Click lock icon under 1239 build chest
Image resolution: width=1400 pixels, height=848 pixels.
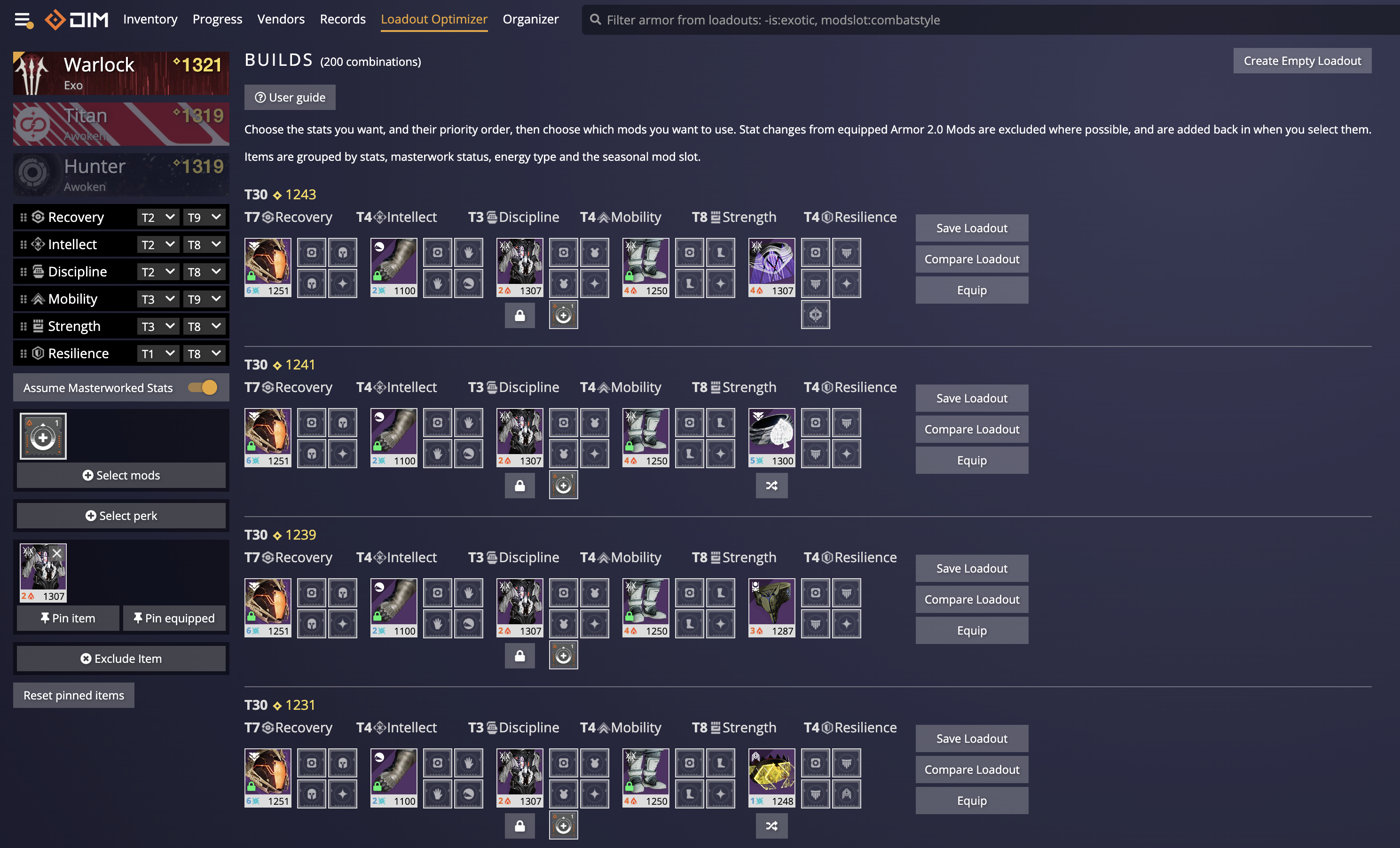pyautogui.click(x=519, y=656)
